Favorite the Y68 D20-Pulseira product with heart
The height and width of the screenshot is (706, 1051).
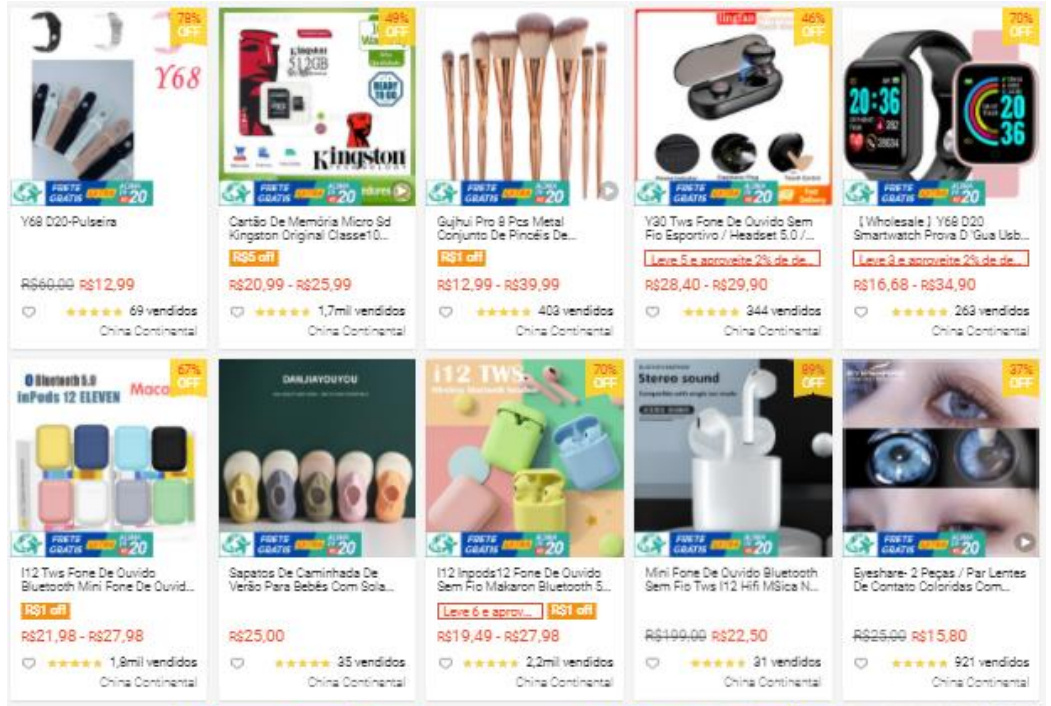pyautogui.click(x=29, y=312)
